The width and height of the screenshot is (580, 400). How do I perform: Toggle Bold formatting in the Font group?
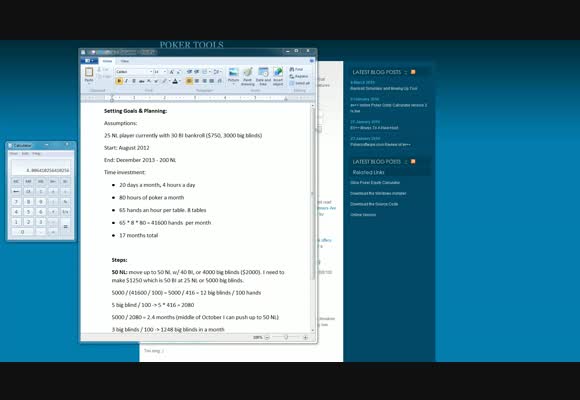point(119,81)
